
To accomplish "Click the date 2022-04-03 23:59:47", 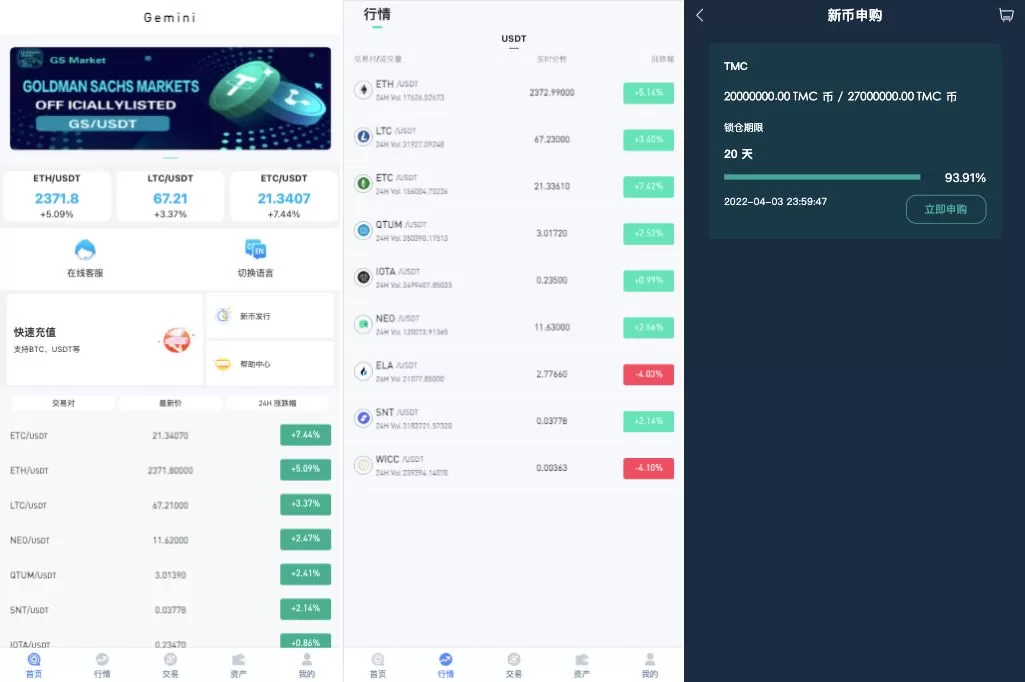I will coord(775,201).
